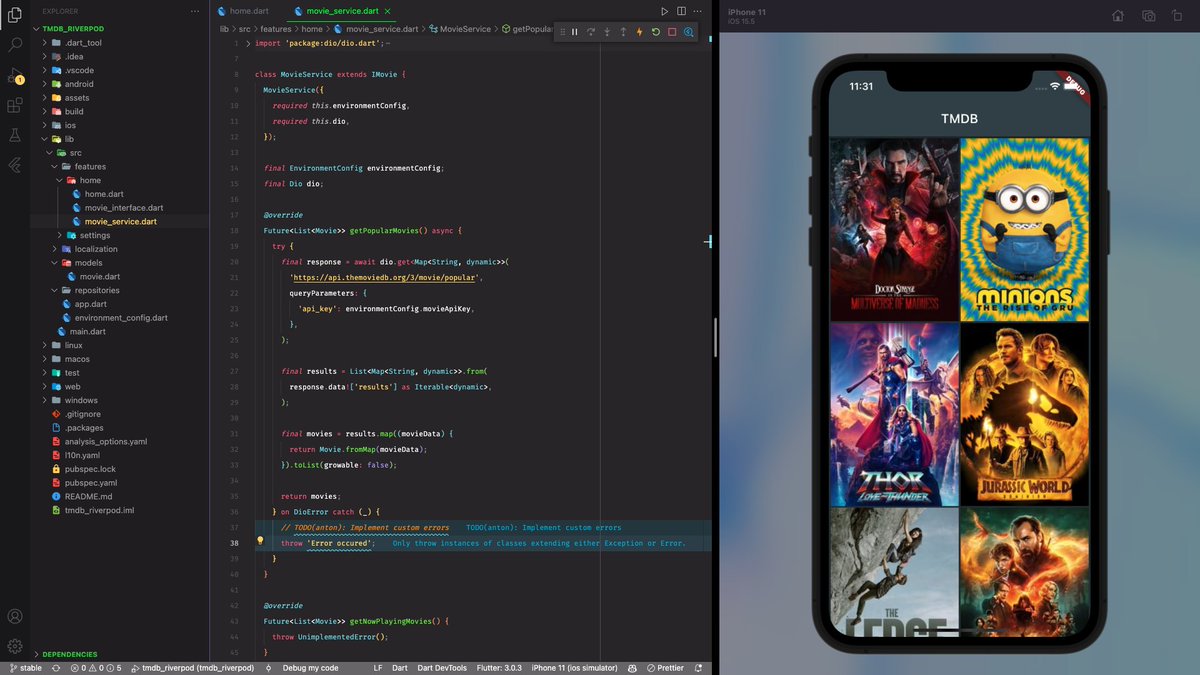Stop debugging with the red square

[672, 32]
